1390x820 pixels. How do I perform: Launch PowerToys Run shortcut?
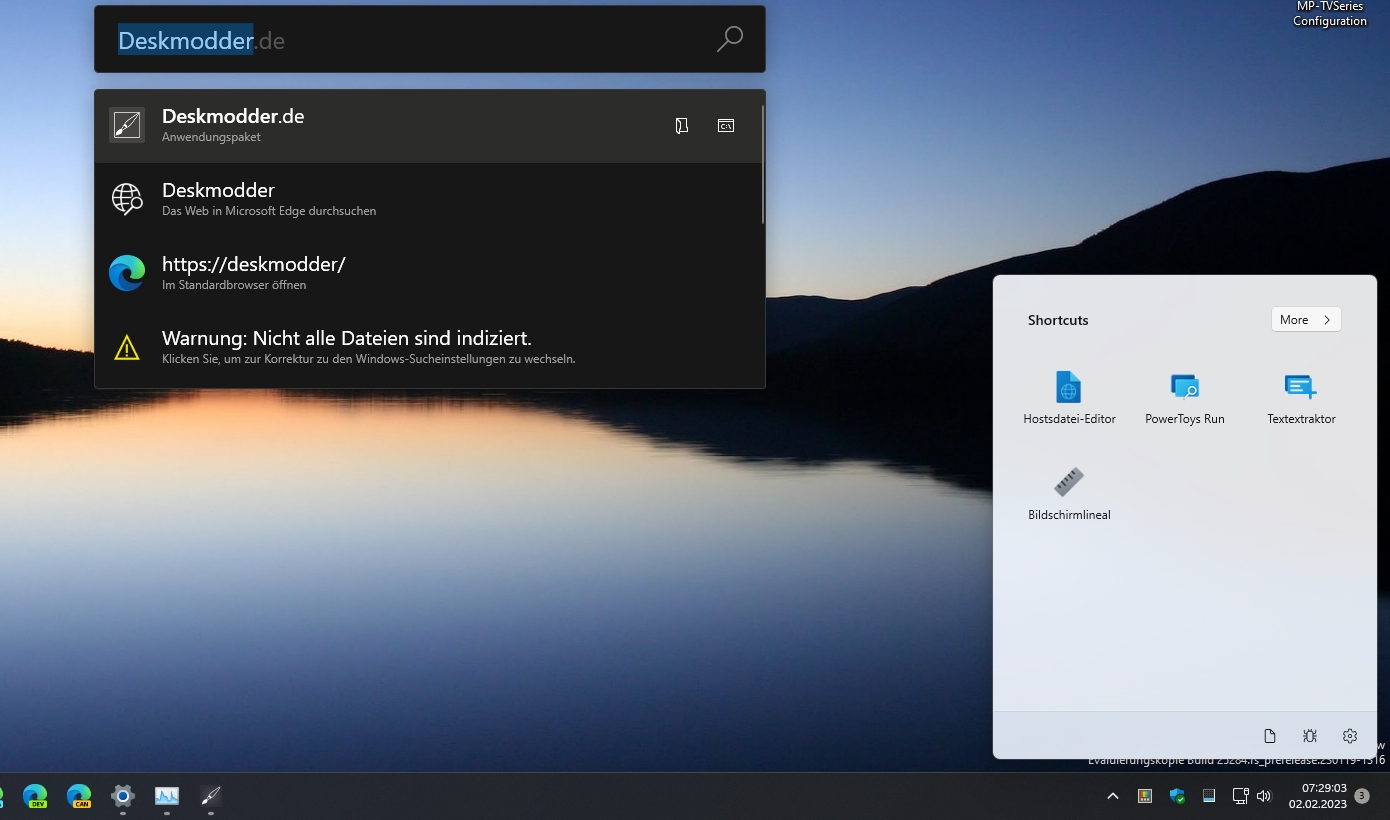(1185, 398)
